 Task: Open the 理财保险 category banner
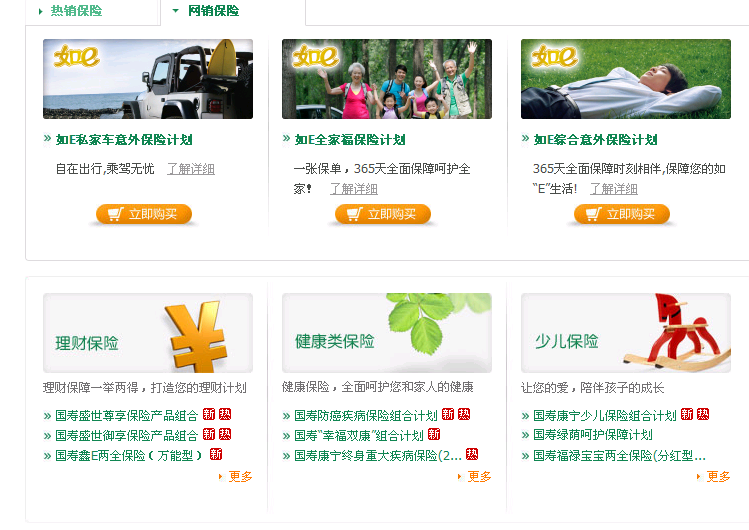[x=148, y=333]
